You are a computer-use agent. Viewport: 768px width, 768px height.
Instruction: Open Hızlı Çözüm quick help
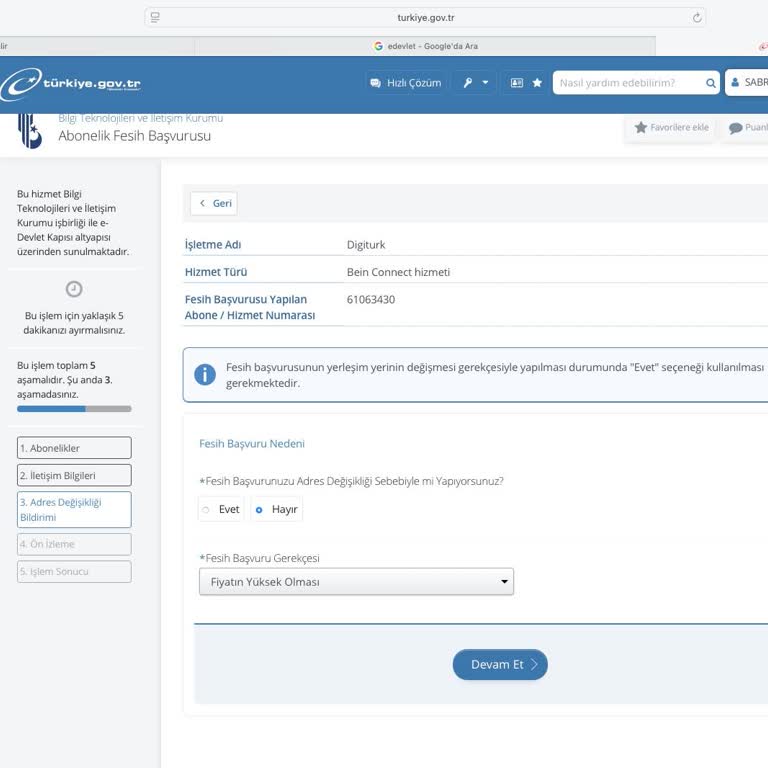[x=406, y=83]
